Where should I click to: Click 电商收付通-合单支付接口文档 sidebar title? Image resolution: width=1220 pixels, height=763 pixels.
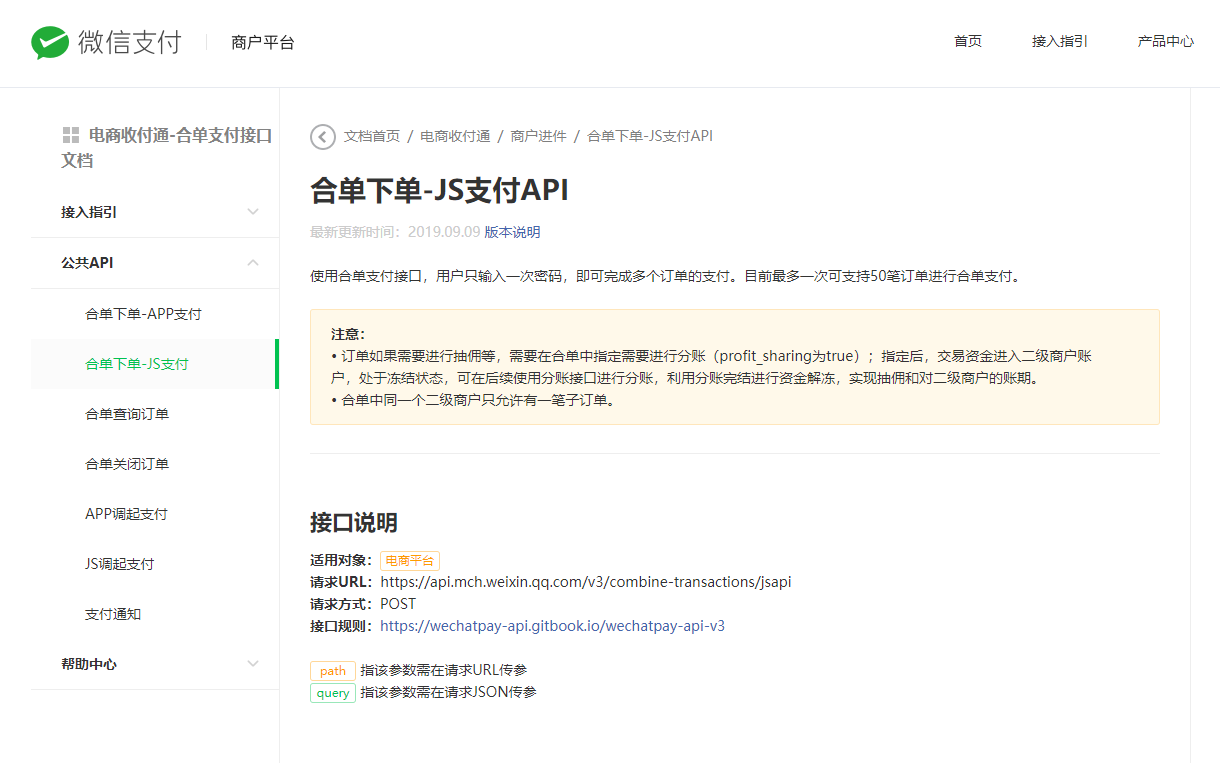167,147
